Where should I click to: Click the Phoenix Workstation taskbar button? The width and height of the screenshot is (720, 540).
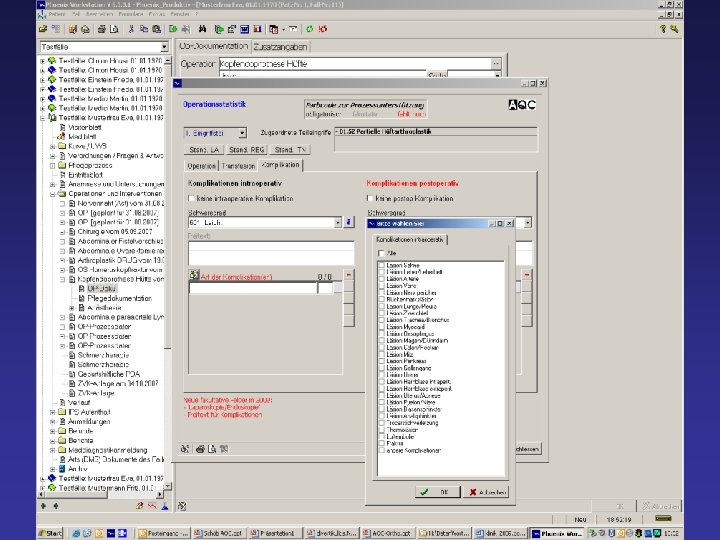pos(558,534)
